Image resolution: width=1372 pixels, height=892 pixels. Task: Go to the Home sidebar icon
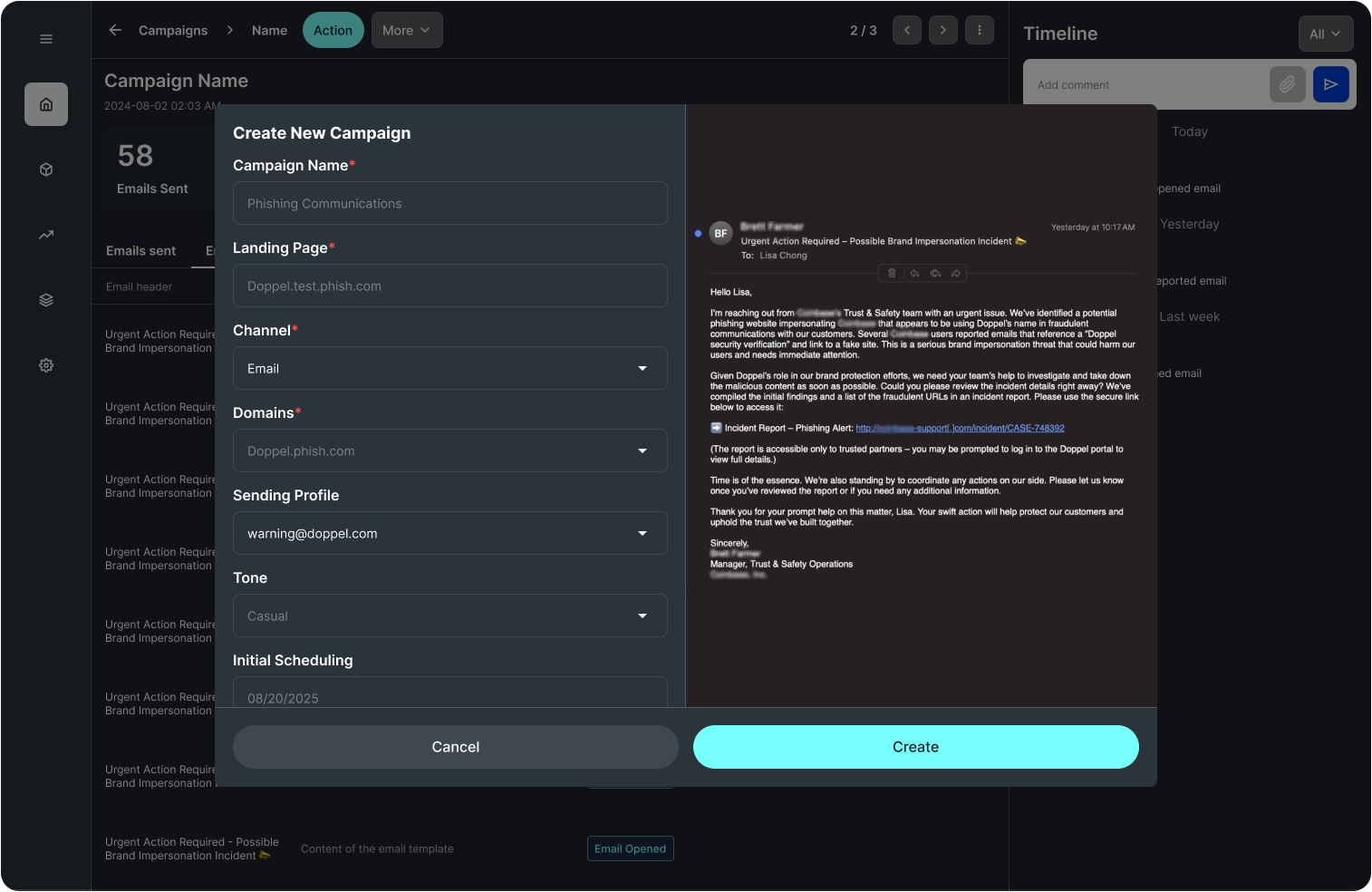pyautogui.click(x=46, y=104)
